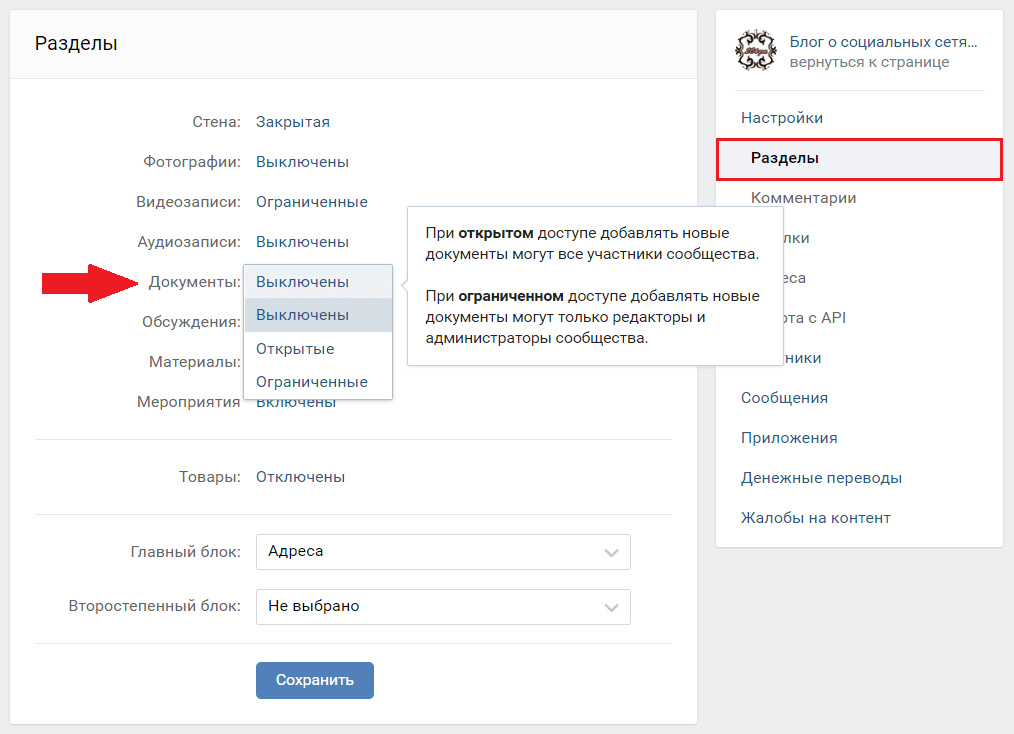Switch to the Комментарии section
The image size is (1014, 734).
point(803,198)
